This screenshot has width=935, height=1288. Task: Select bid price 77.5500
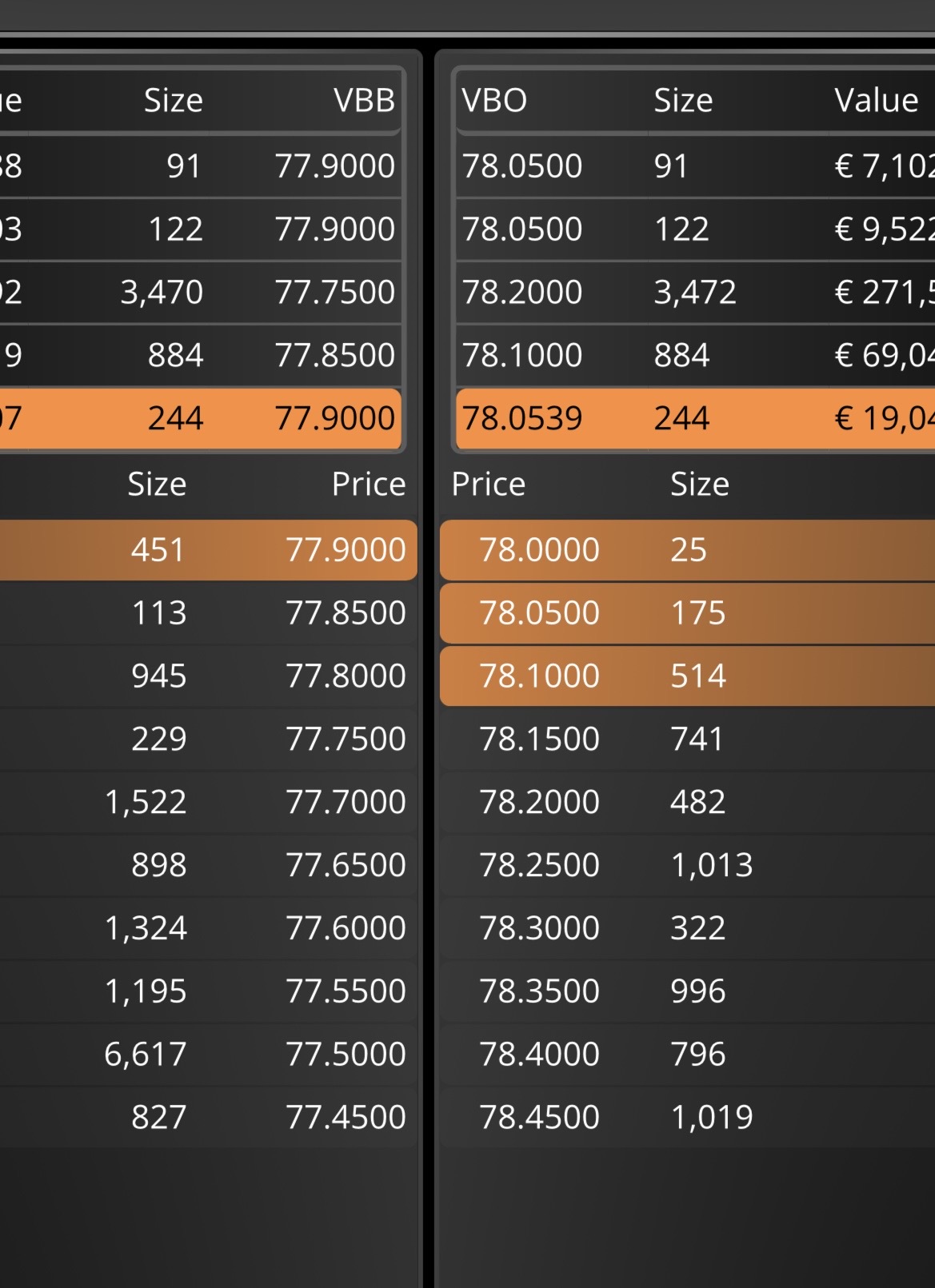point(346,991)
